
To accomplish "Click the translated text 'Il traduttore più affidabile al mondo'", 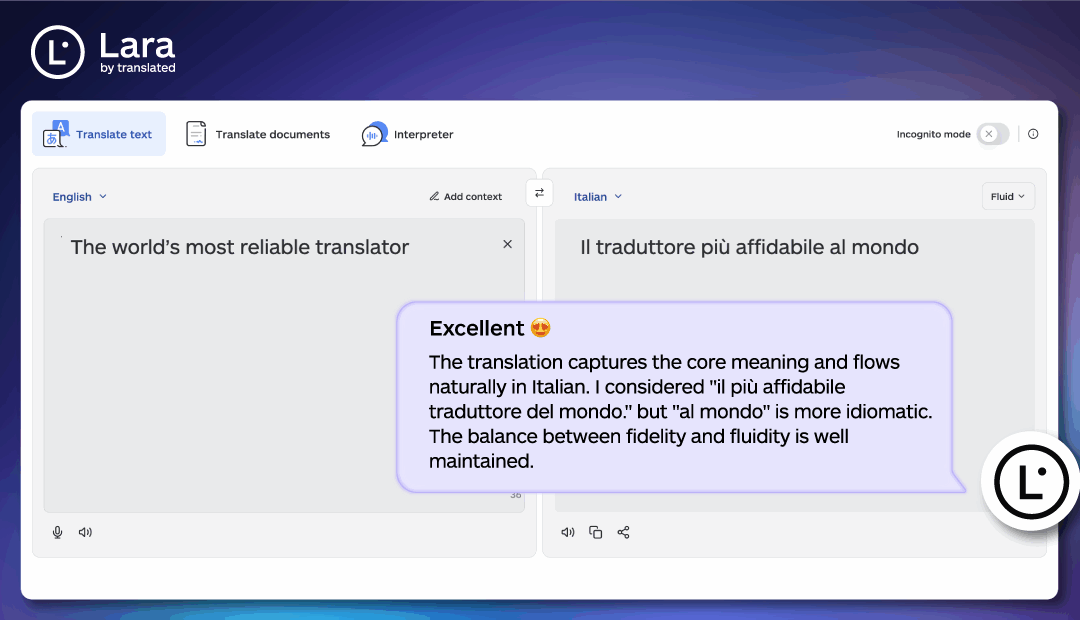I will pyautogui.click(x=749, y=247).
